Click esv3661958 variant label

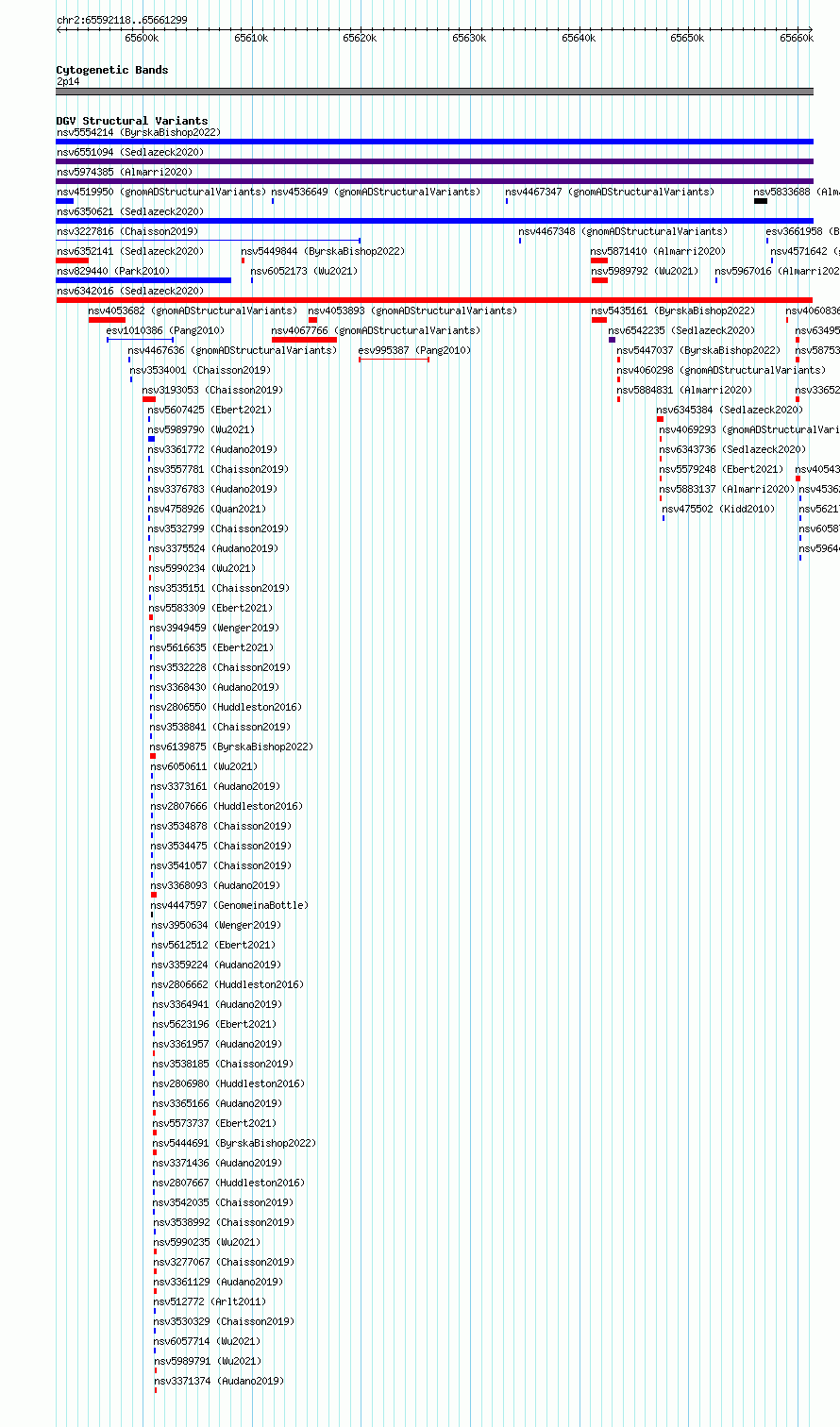[x=802, y=232]
